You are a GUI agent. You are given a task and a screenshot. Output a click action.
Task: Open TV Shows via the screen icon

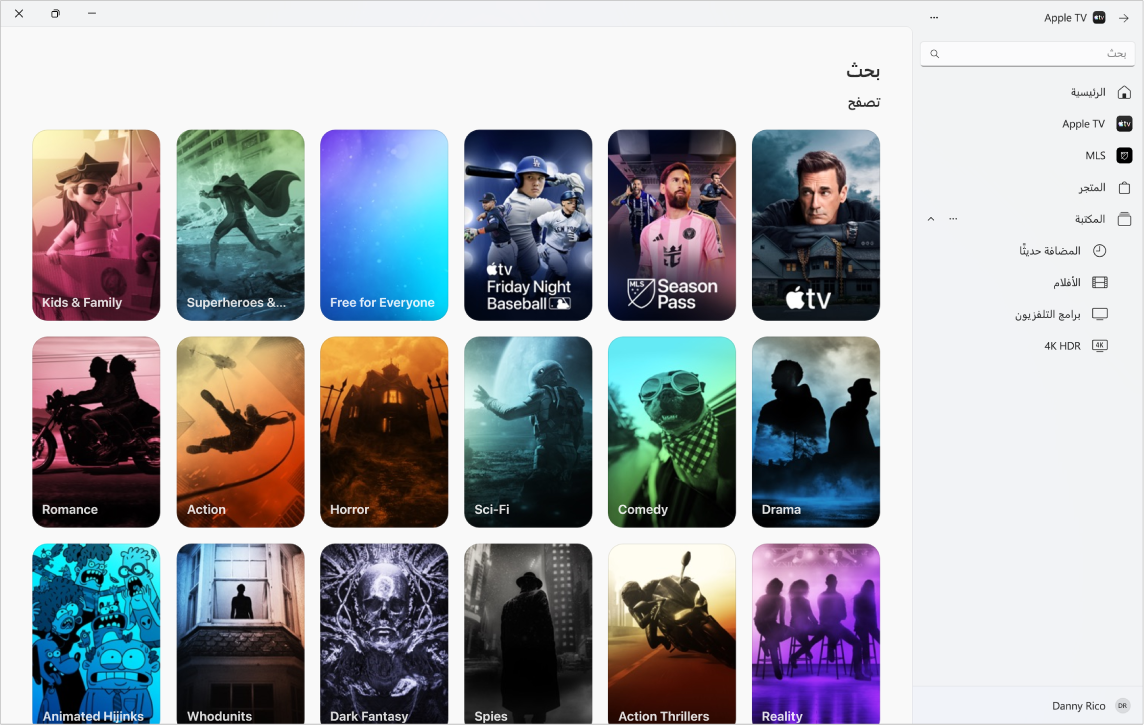pyautogui.click(x=1099, y=314)
